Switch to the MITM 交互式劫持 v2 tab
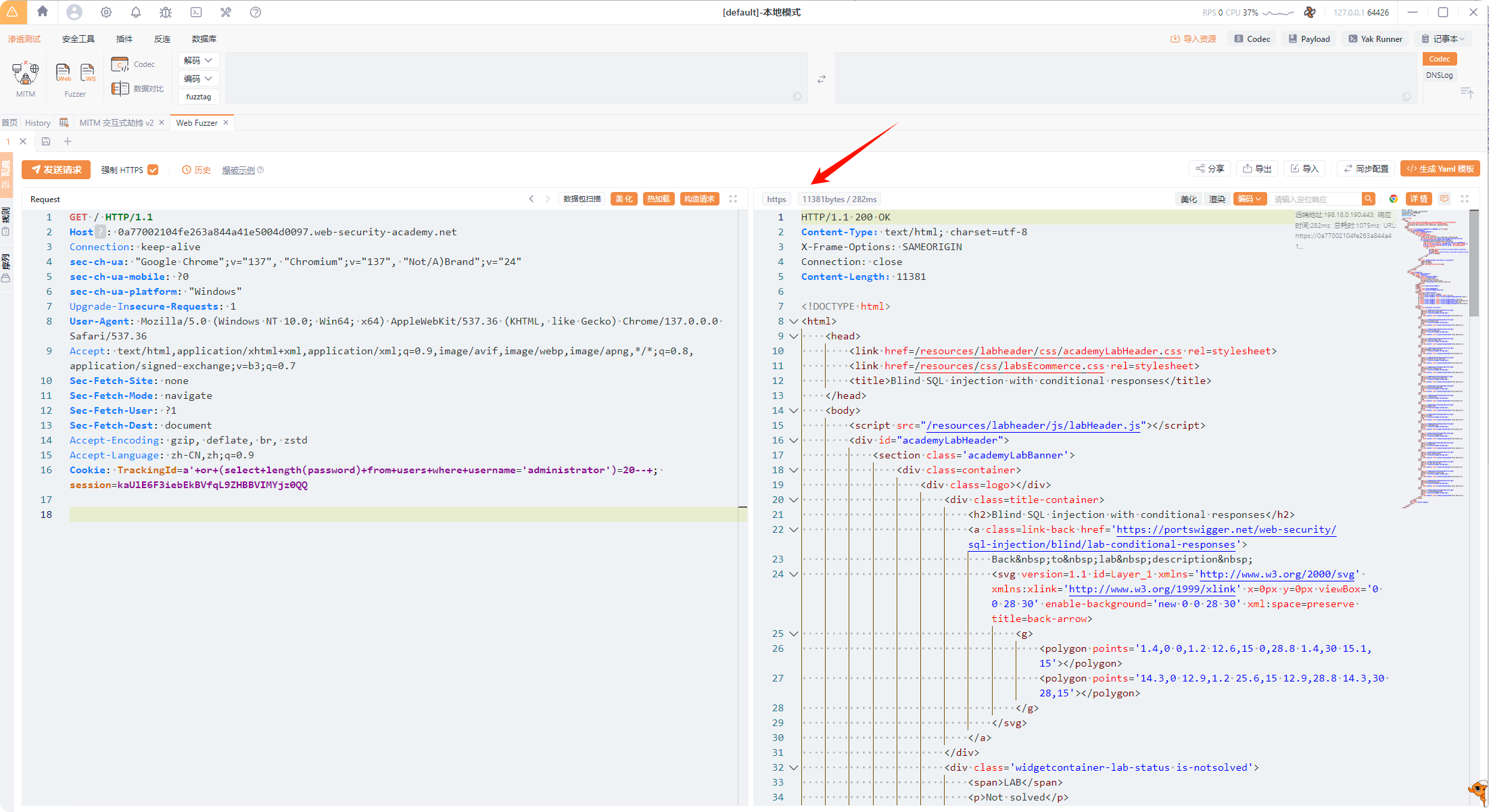This screenshot has width=1489, height=812. click(x=116, y=122)
